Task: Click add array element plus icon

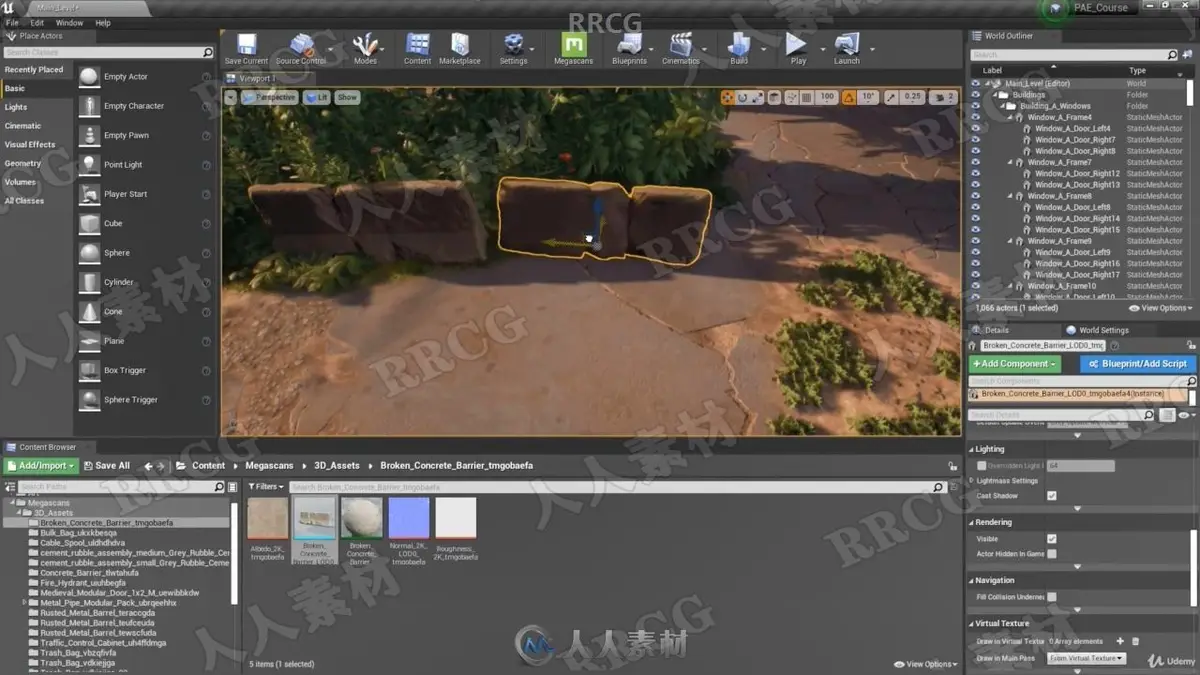Action: [x=1120, y=641]
